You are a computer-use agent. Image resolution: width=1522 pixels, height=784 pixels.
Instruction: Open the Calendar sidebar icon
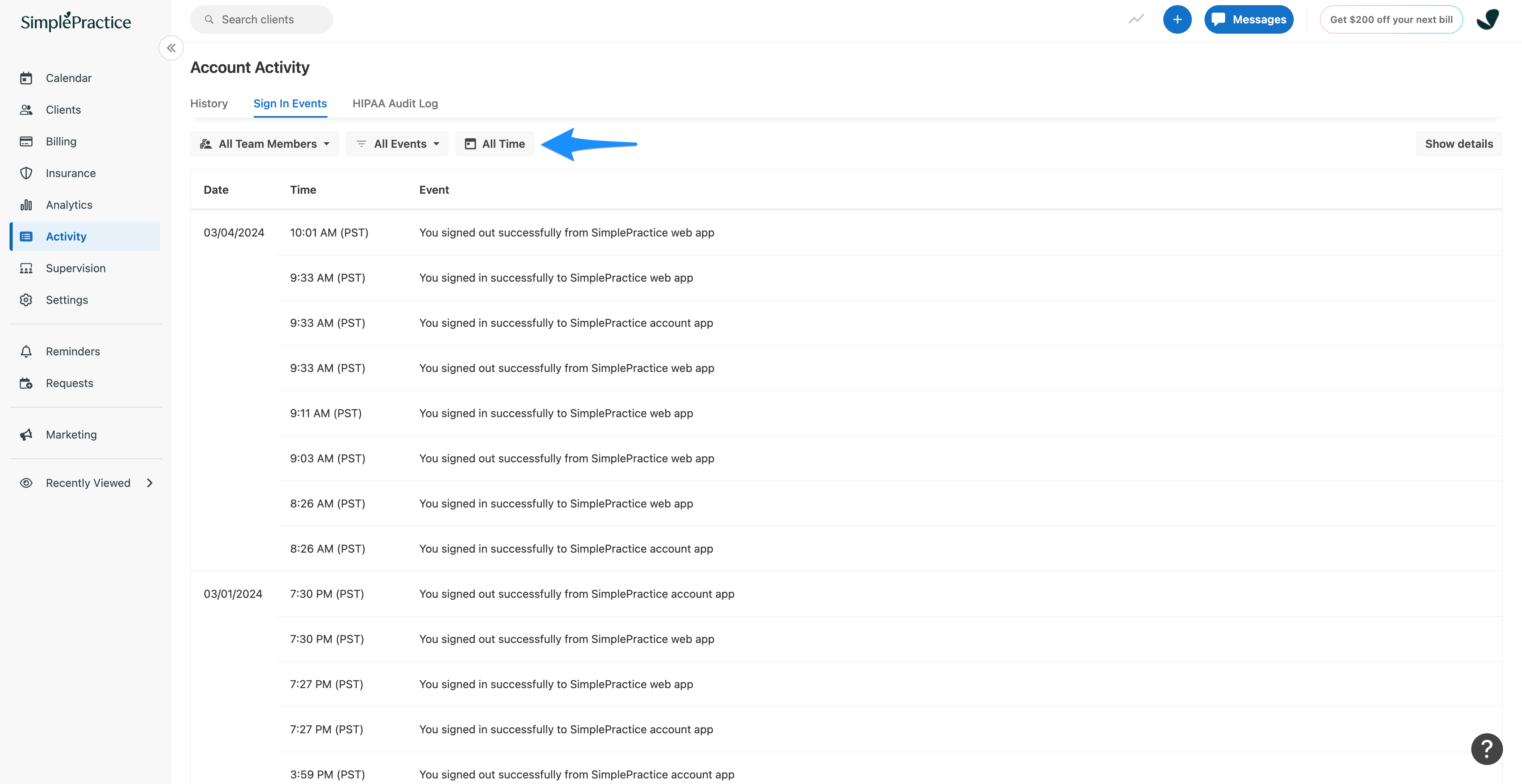click(26, 78)
